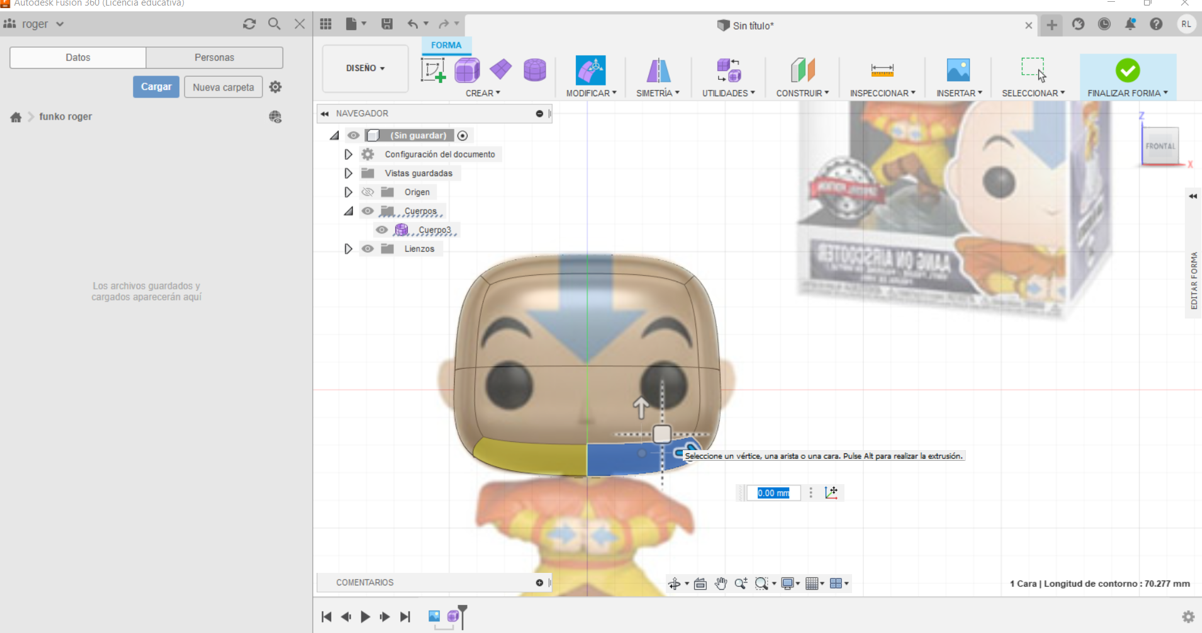The image size is (1202, 633).
Task: Click the Utilidades tool icon
Action: point(729,70)
